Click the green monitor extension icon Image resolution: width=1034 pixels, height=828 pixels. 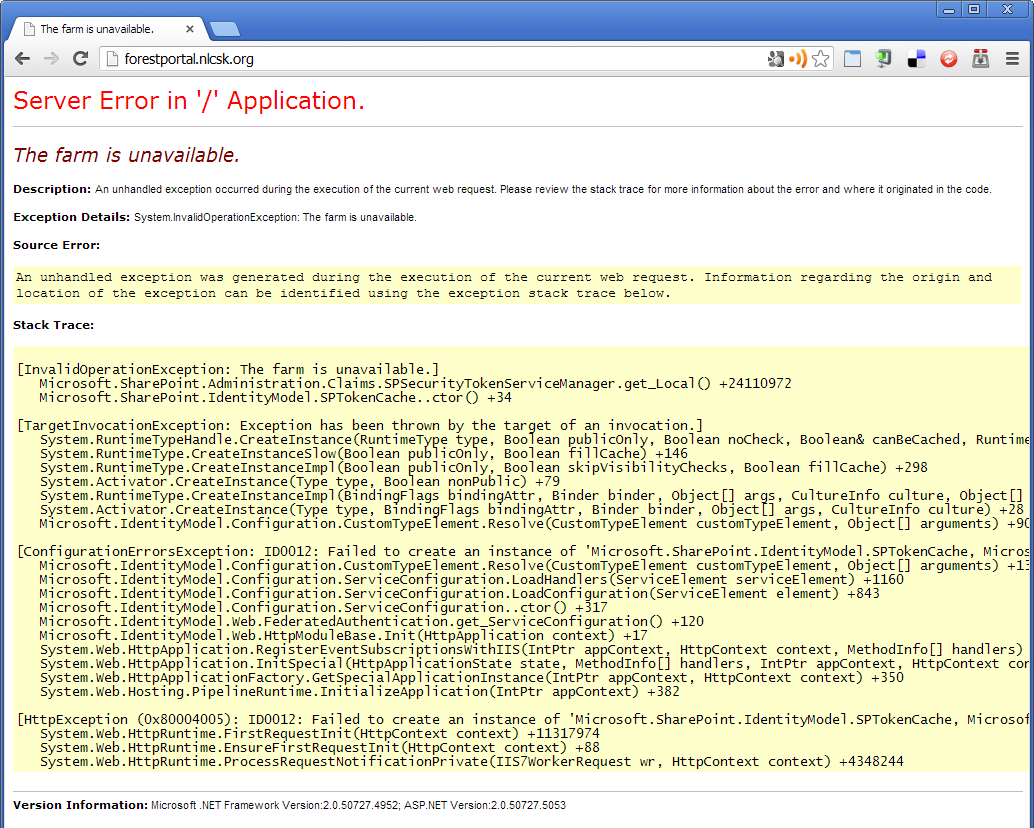pos(884,59)
